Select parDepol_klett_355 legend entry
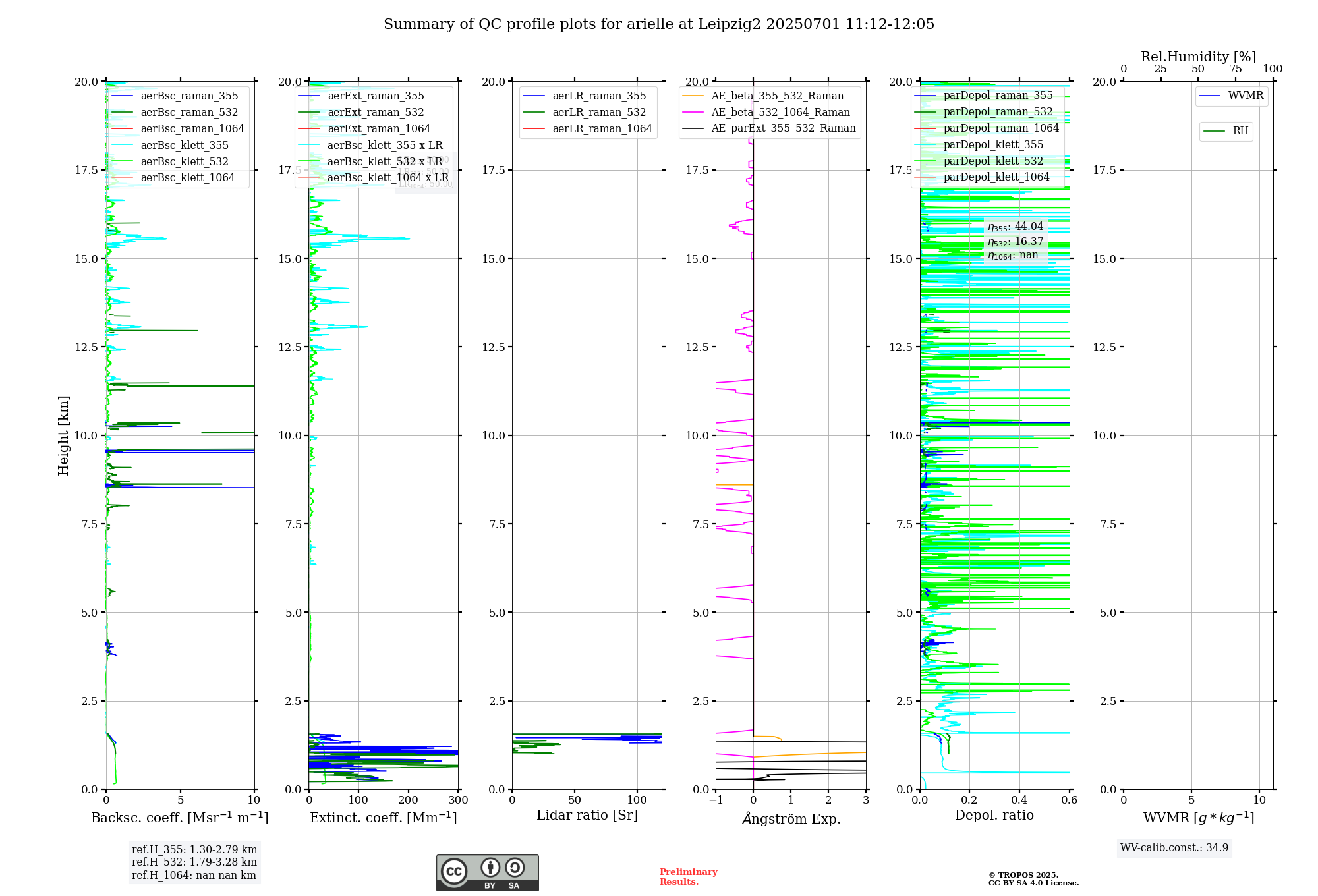 point(979,144)
